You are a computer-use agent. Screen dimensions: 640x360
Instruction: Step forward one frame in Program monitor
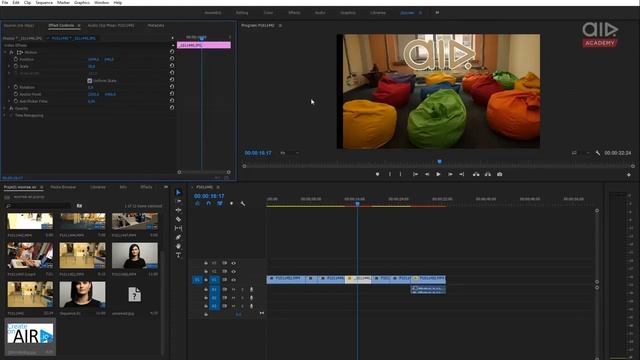(450, 174)
